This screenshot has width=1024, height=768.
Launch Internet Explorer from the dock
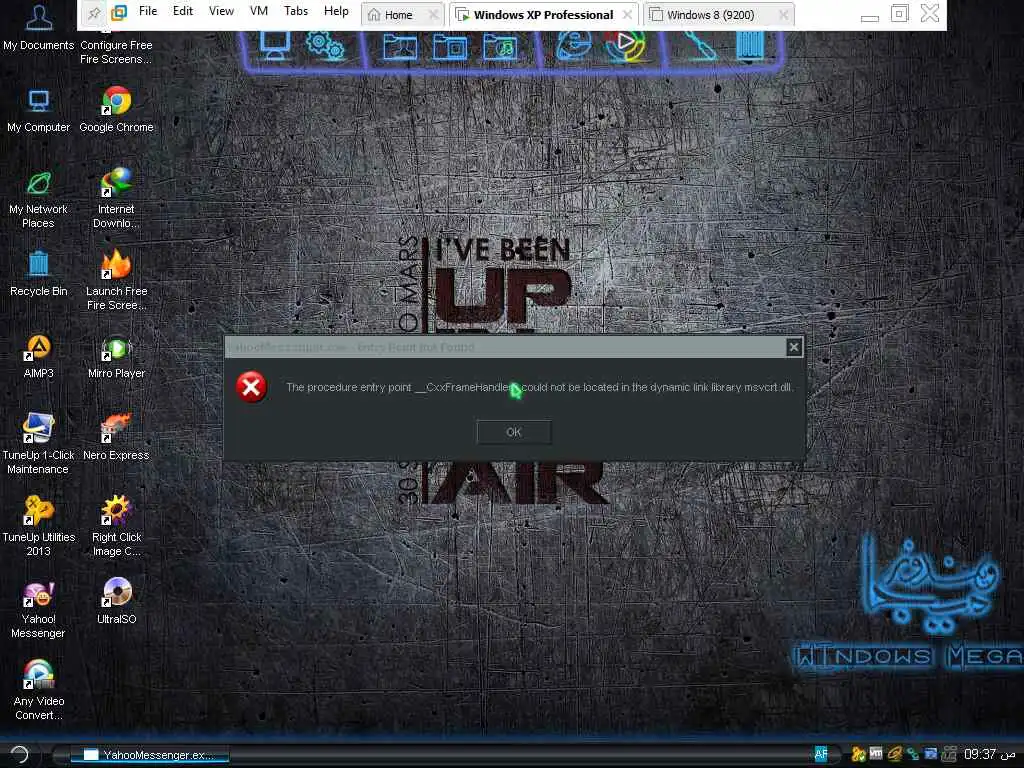point(574,46)
